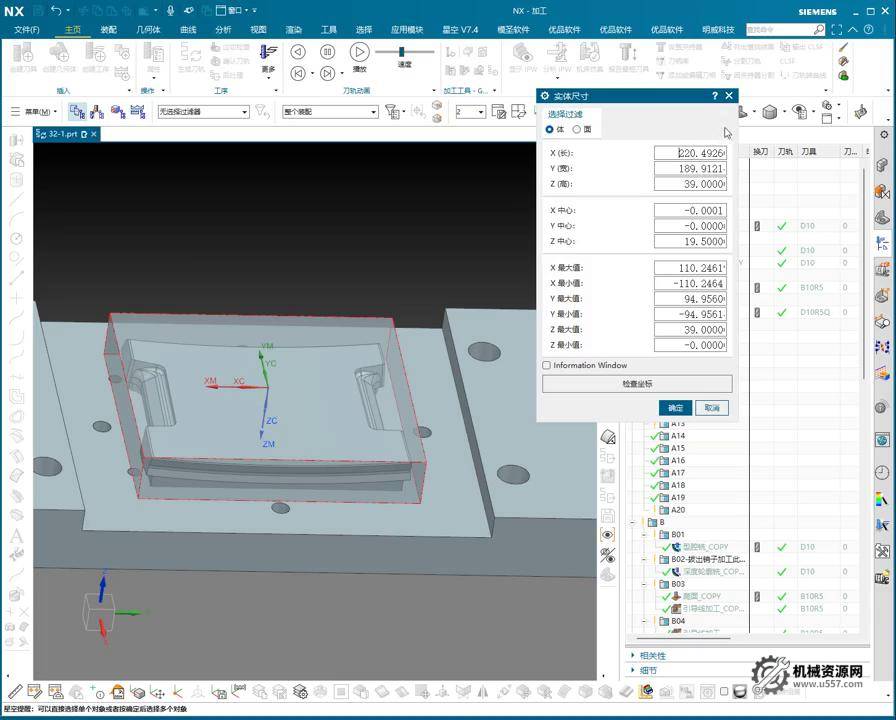
Task: Click the hide-objects crossed eye icon
Action: point(607,555)
